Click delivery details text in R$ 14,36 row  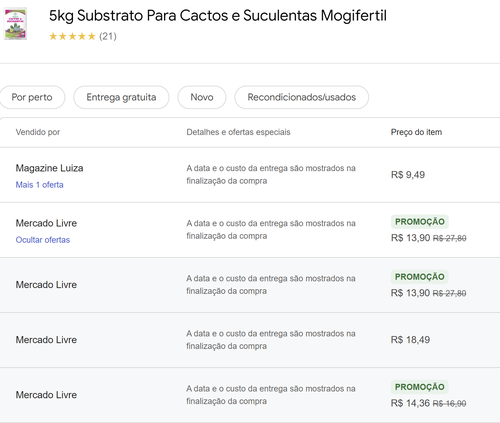click(271, 395)
